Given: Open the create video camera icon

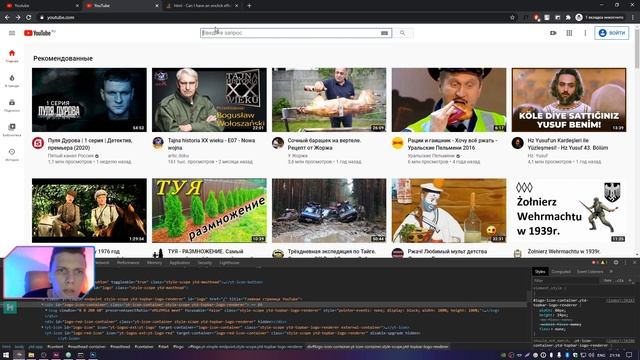Looking at the screenshot, I should pos(553,33).
